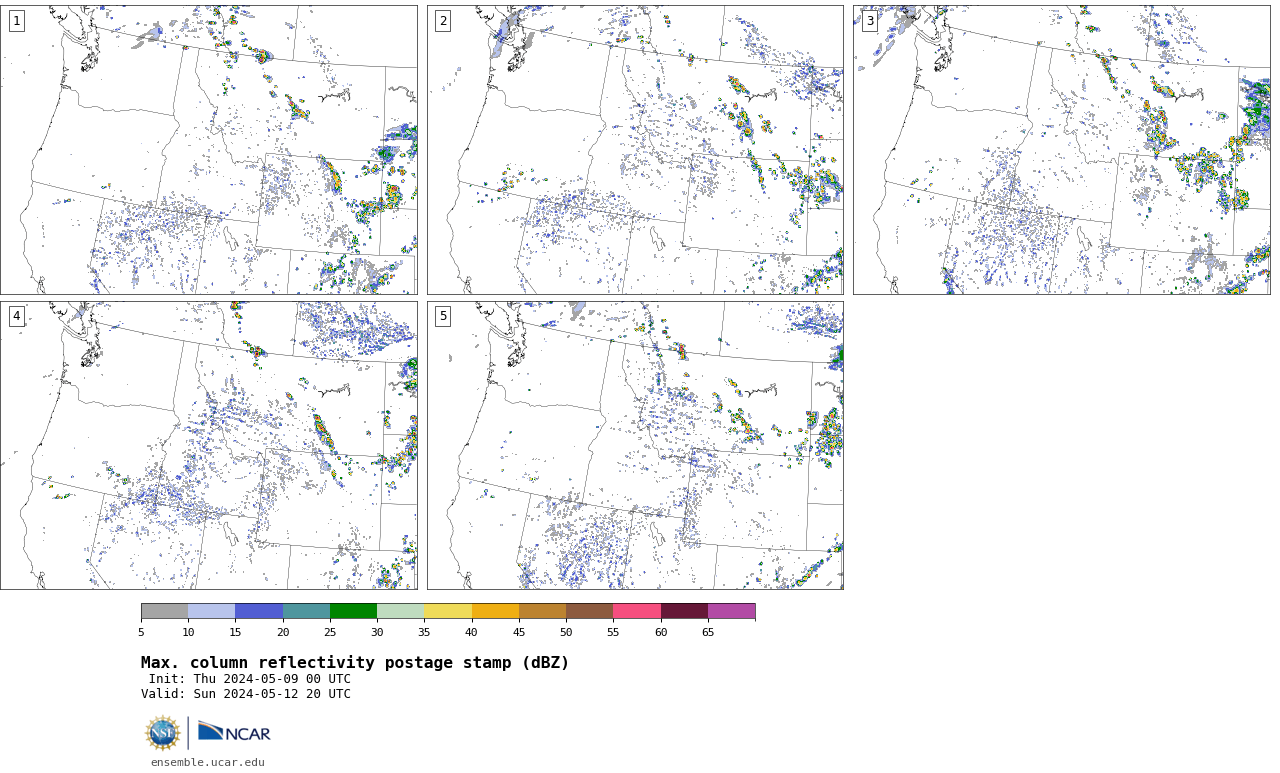Click colorbar tick label 65
The height and width of the screenshot is (773, 1280).
708,632
